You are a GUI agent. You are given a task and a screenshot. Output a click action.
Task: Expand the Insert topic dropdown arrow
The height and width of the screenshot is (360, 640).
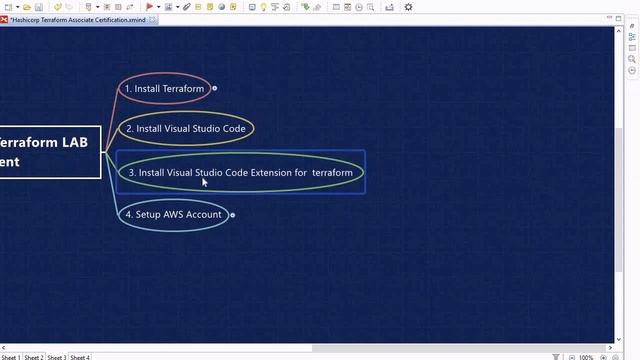click(98, 7)
